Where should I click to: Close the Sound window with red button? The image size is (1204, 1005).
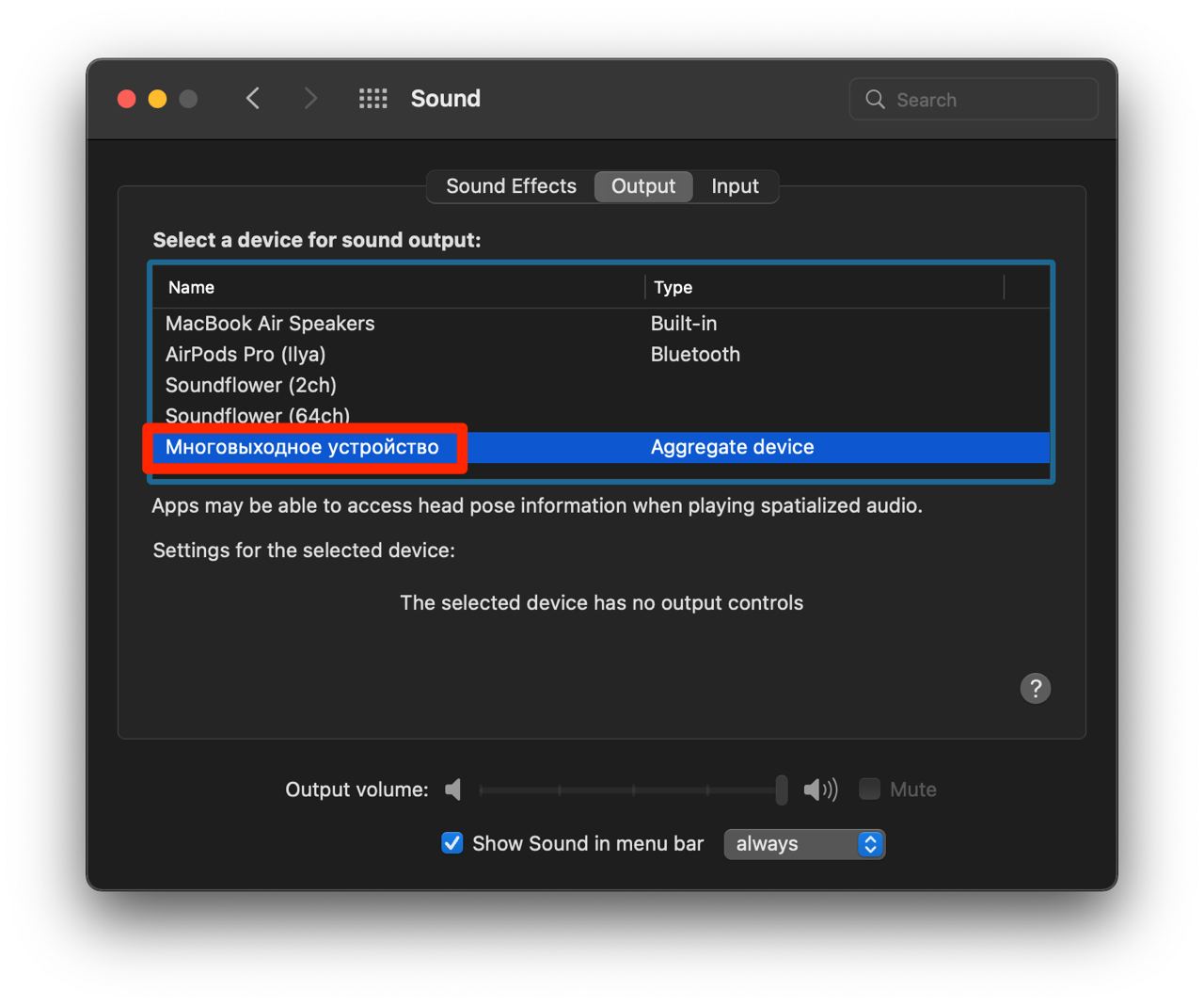coord(127,99)
